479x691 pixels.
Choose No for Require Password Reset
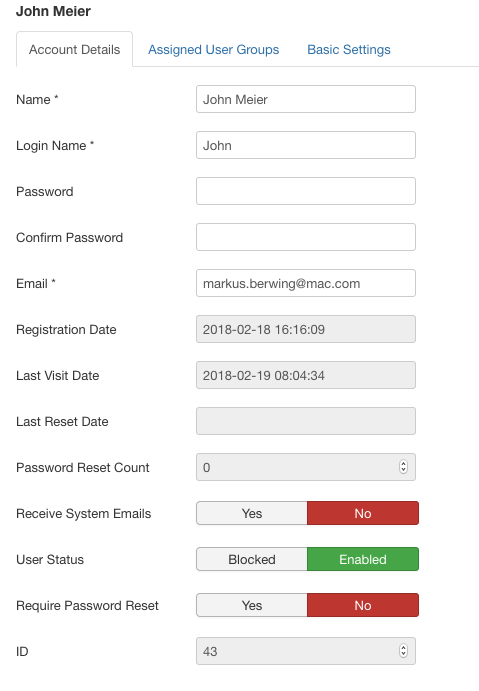363,605
